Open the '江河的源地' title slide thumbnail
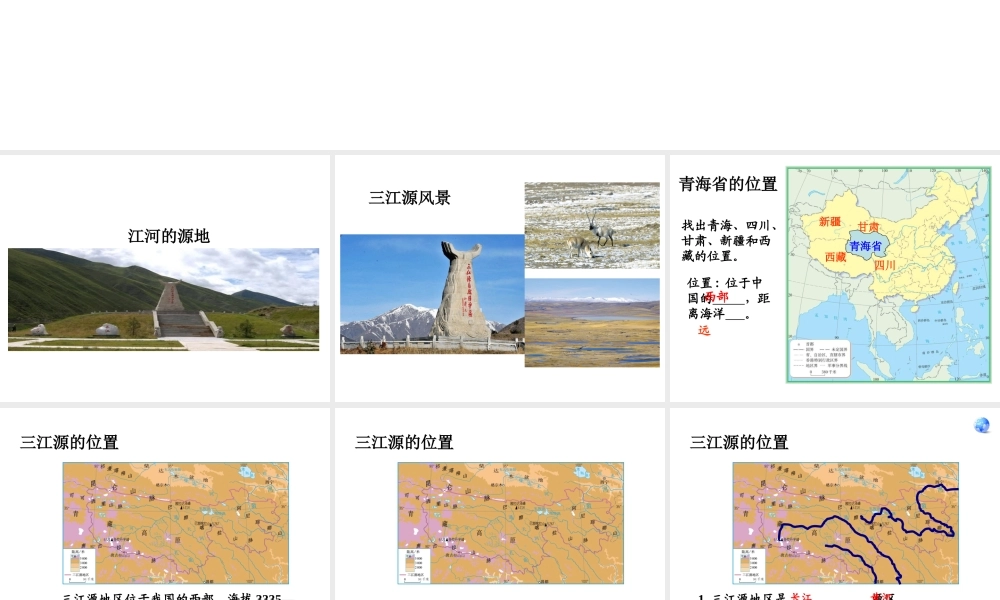Image resolution: width=1000 pixels, height=600 pixels. (x=165, y=278)
